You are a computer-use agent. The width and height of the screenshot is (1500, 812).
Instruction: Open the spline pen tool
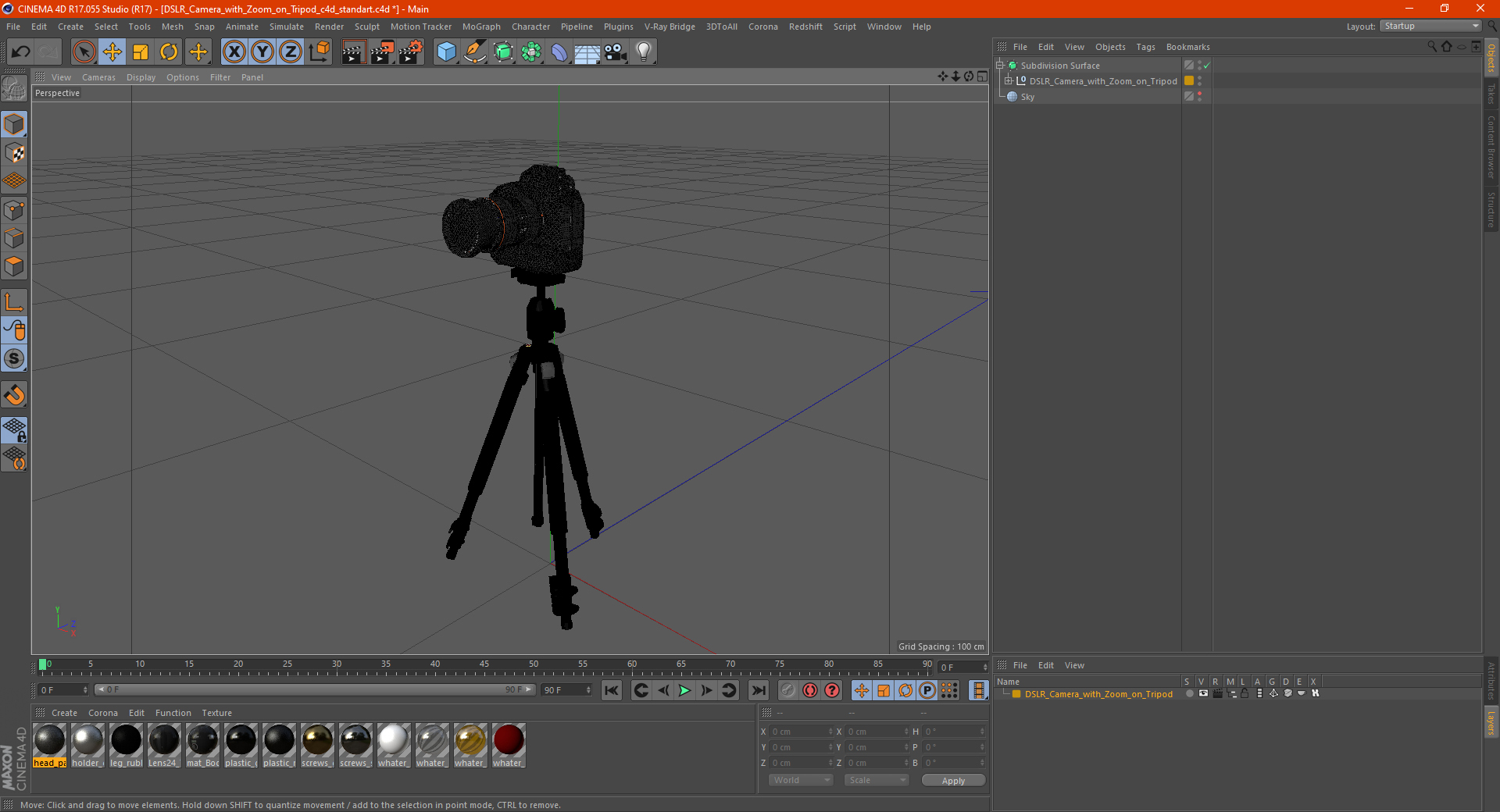coord(475,52)
